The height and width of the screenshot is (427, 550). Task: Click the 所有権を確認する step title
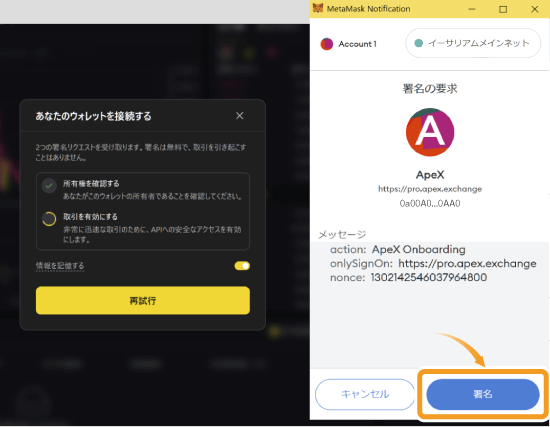(x=91, y=184)
